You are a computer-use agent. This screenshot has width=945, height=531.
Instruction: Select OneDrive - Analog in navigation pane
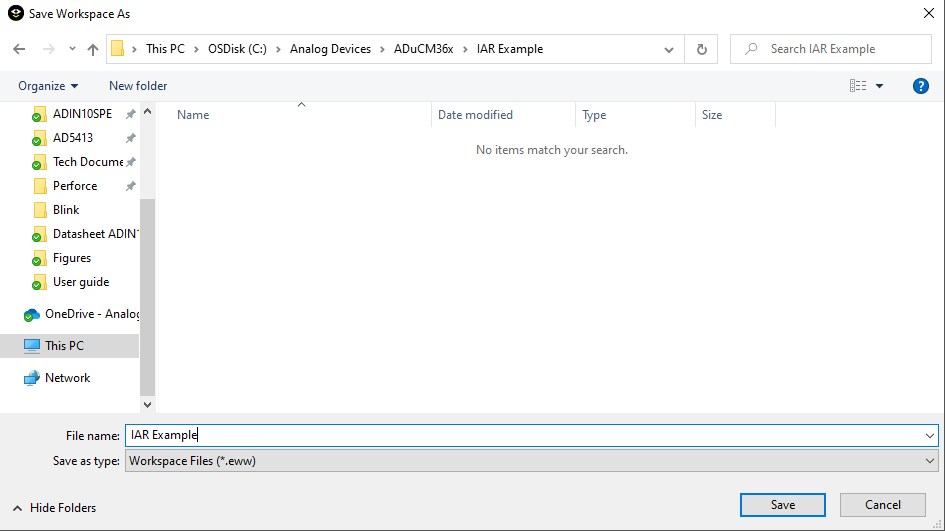(92, 314)
